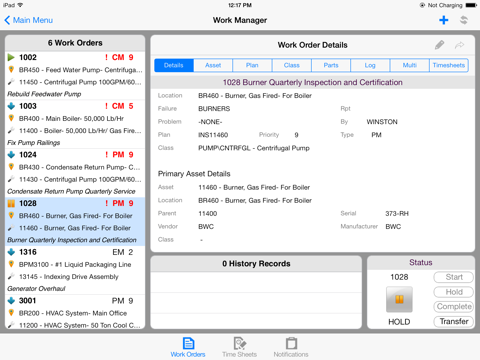Image resolution: width=480 pixels, height=360 pixels.
Task: Tap the share arrow icon
Action: (459, 45)
